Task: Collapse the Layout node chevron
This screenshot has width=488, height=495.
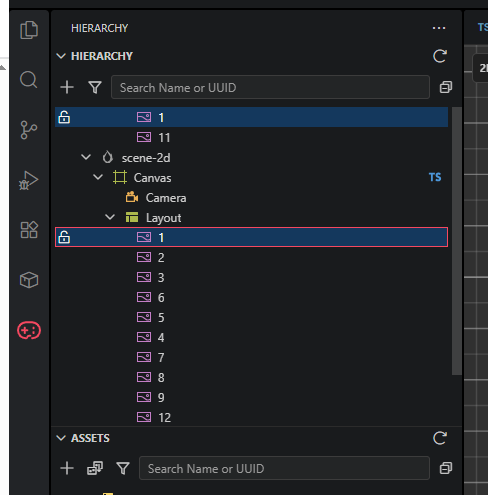Action: point(110,217)
